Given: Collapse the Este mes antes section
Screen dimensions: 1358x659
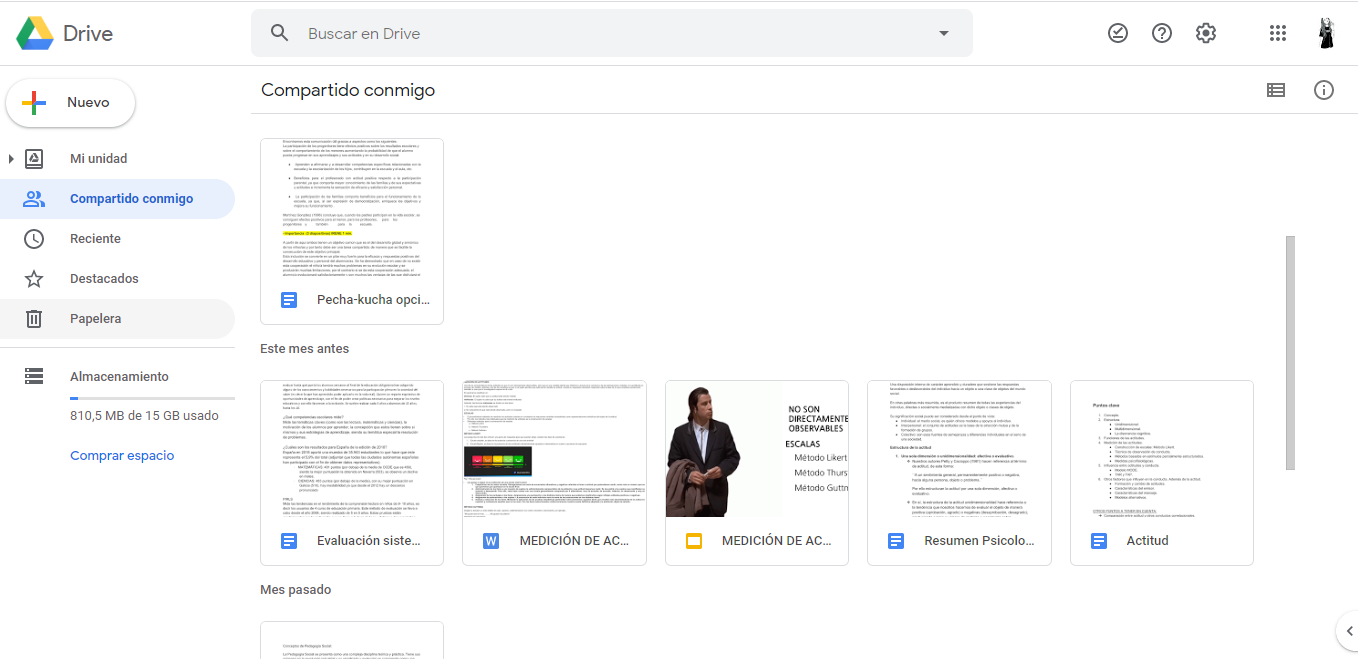Looking at the screenshot, I should pyautogui.click(x=303, y=349).
